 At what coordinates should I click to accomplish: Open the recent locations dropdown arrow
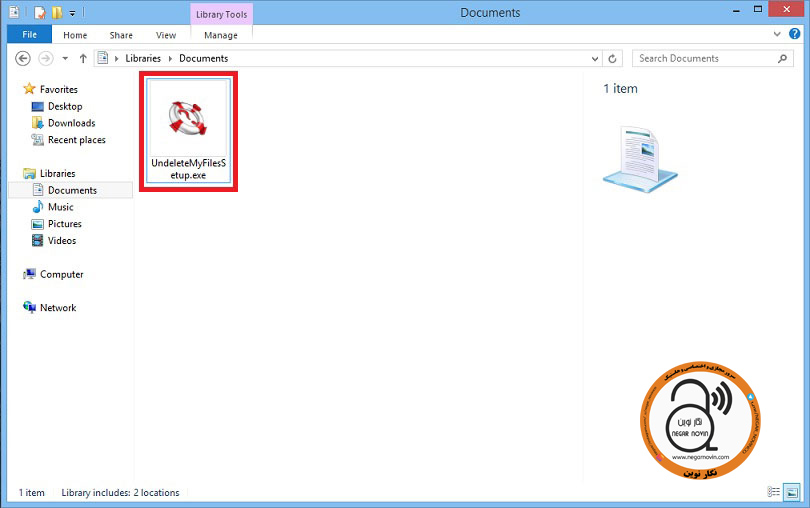65,58
